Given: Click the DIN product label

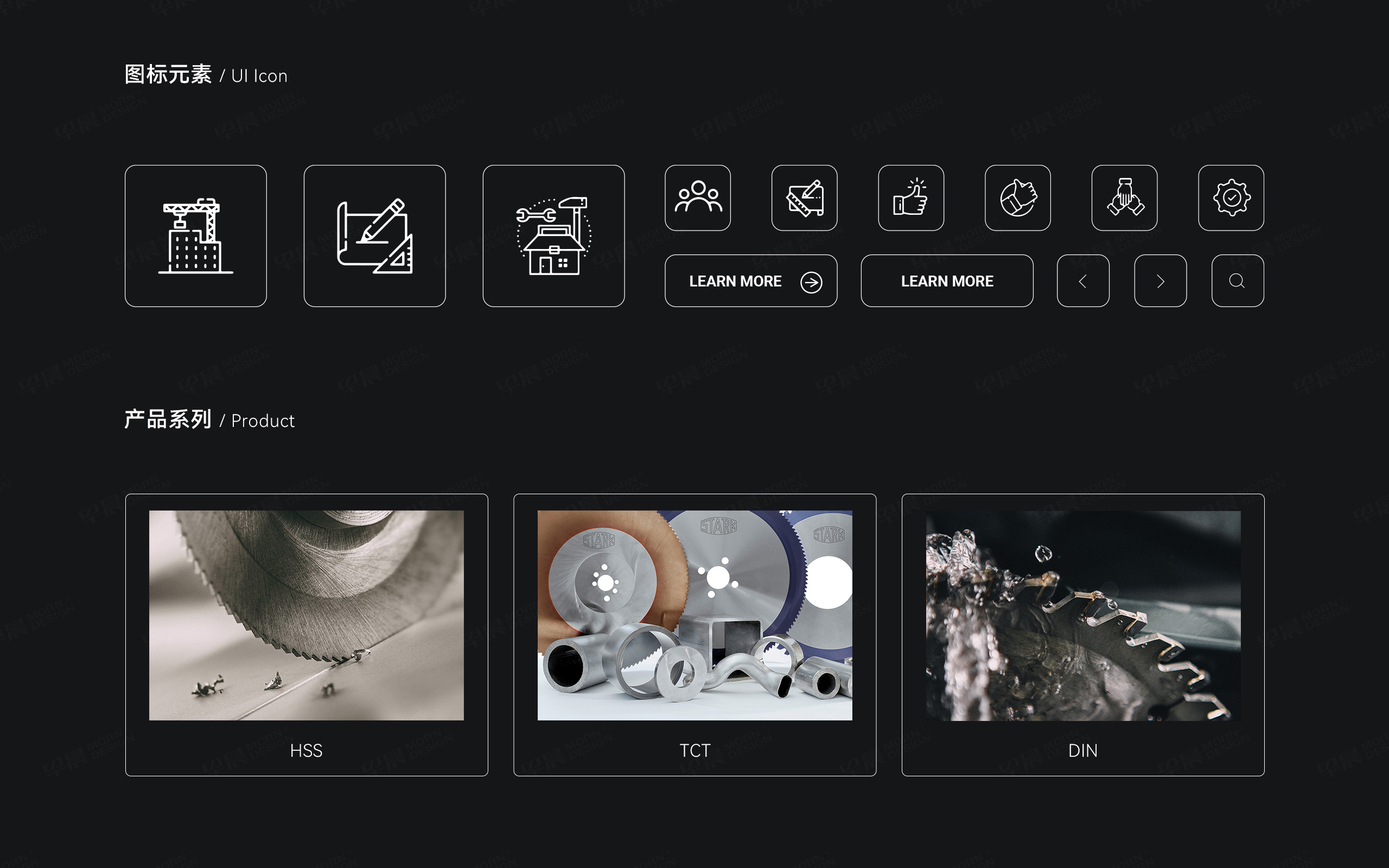Looking at the screenshot, I should tap(1082, 750).
